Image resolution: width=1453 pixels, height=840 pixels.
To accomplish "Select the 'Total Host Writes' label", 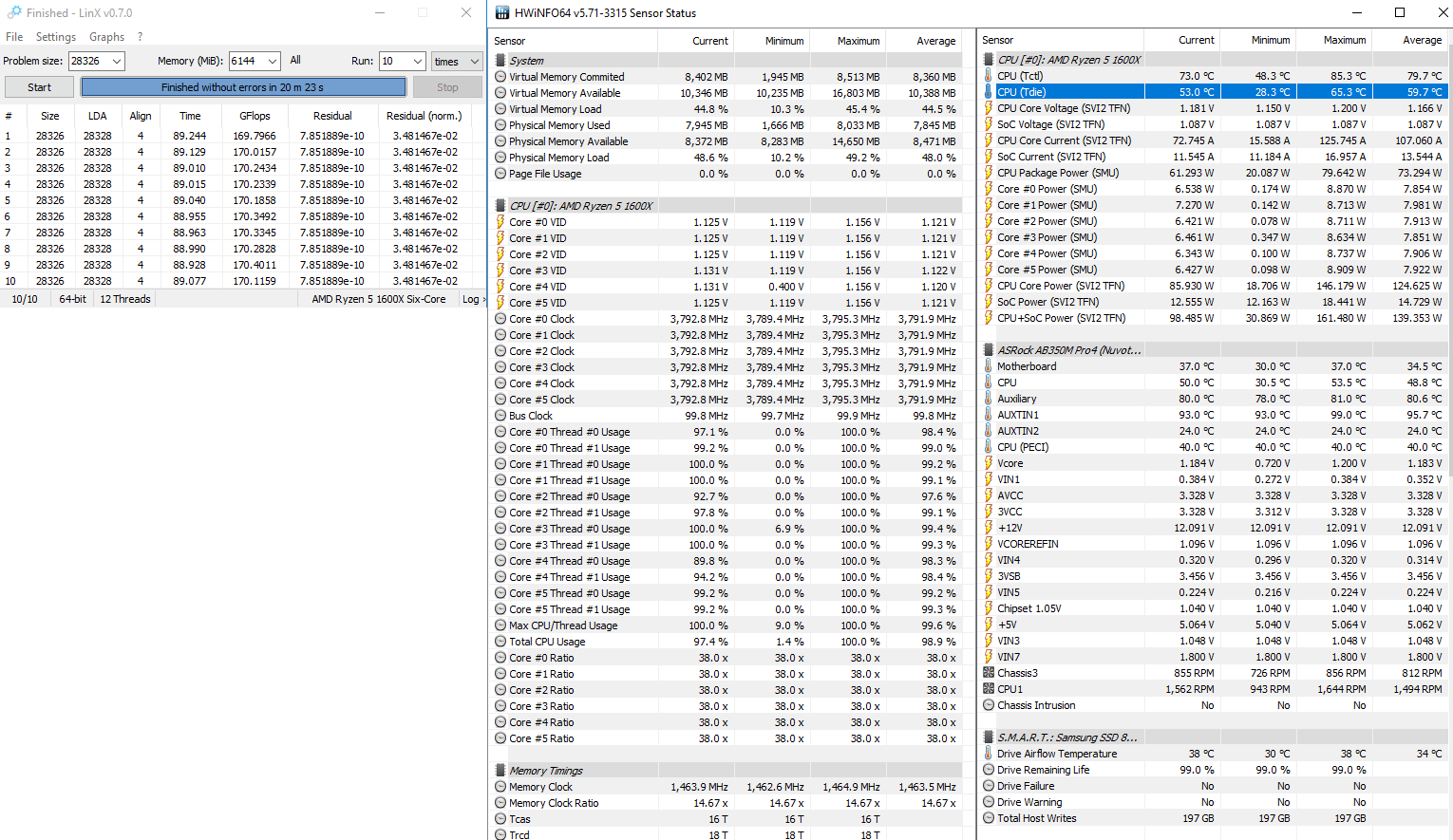I will 1037,818.
